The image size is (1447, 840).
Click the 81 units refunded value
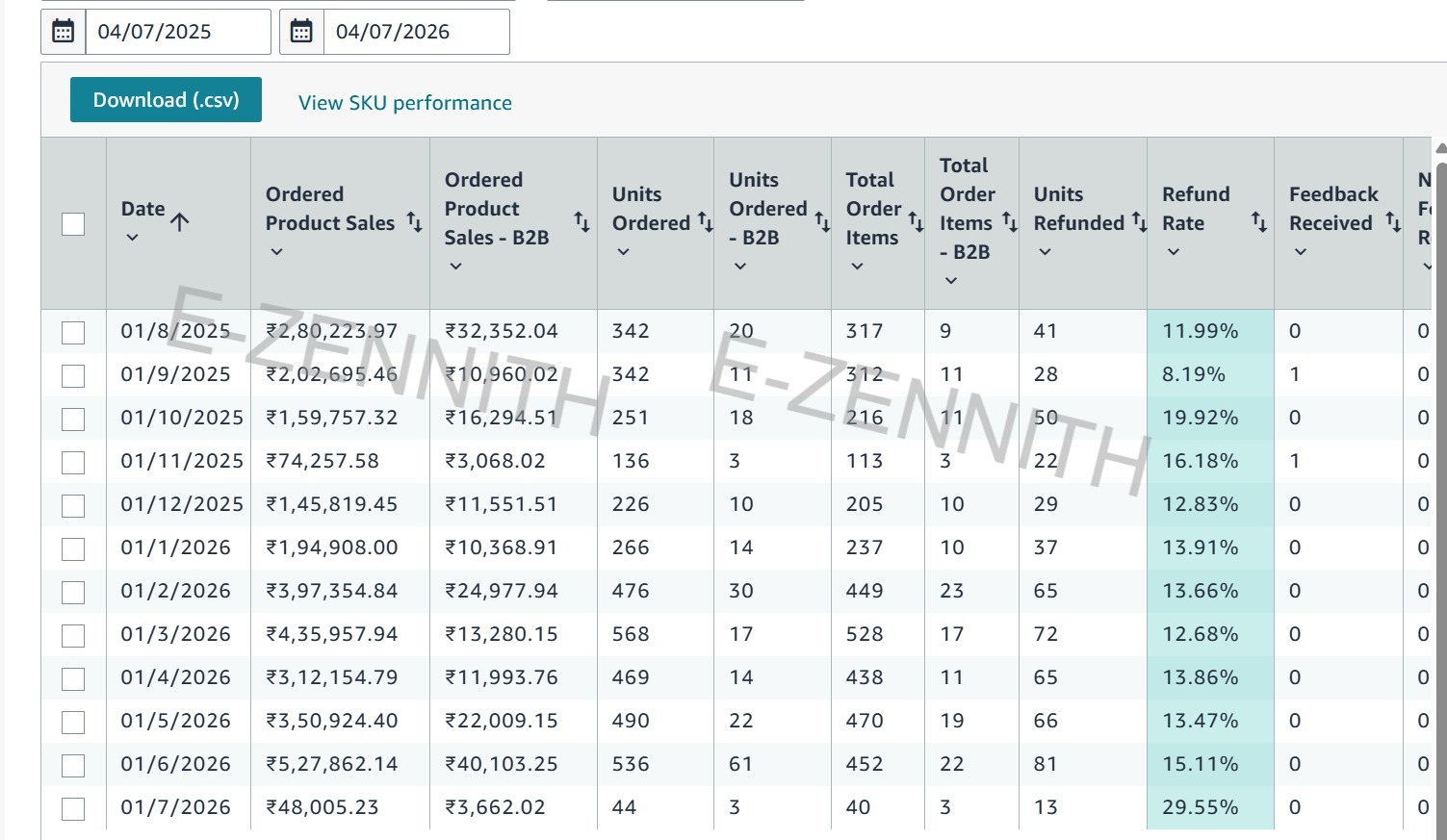1046,764
